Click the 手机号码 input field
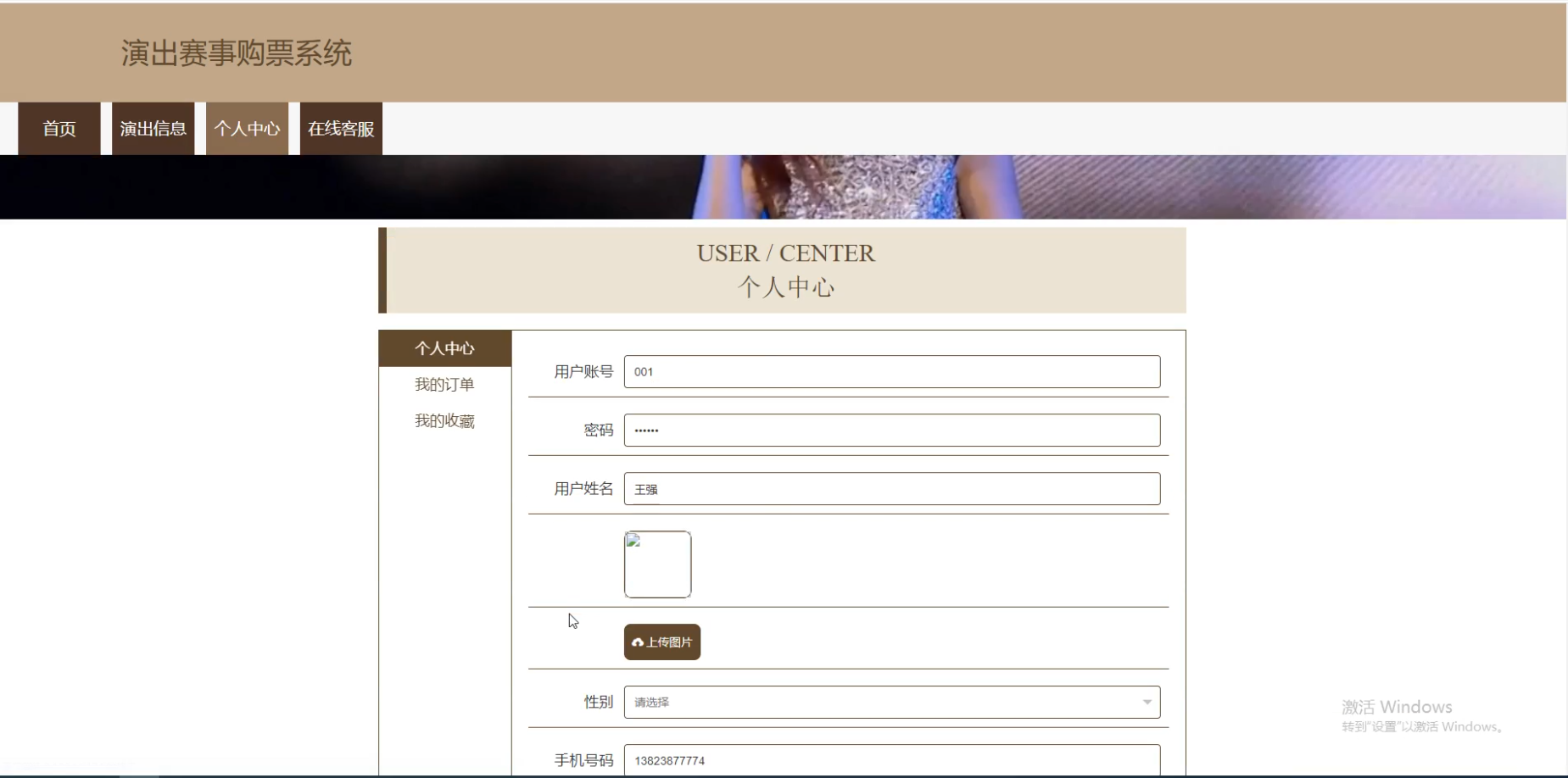Screen dimensions: 1568x778 [891, 759]
